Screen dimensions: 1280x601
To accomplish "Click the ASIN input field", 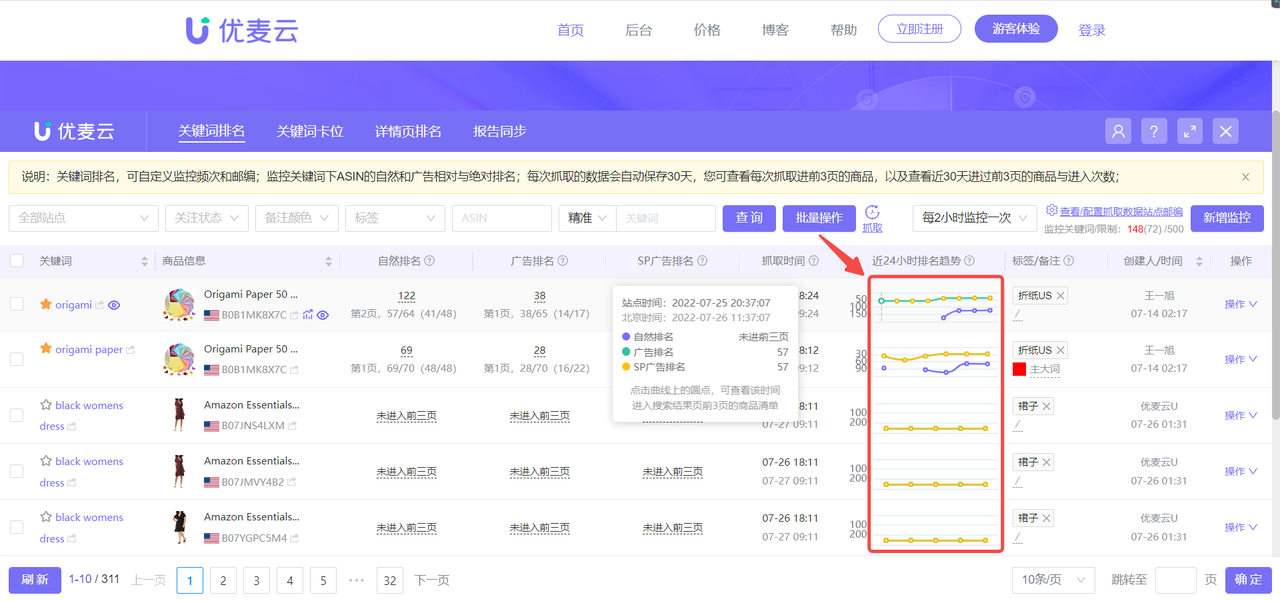I will click(x=501, y=218).
